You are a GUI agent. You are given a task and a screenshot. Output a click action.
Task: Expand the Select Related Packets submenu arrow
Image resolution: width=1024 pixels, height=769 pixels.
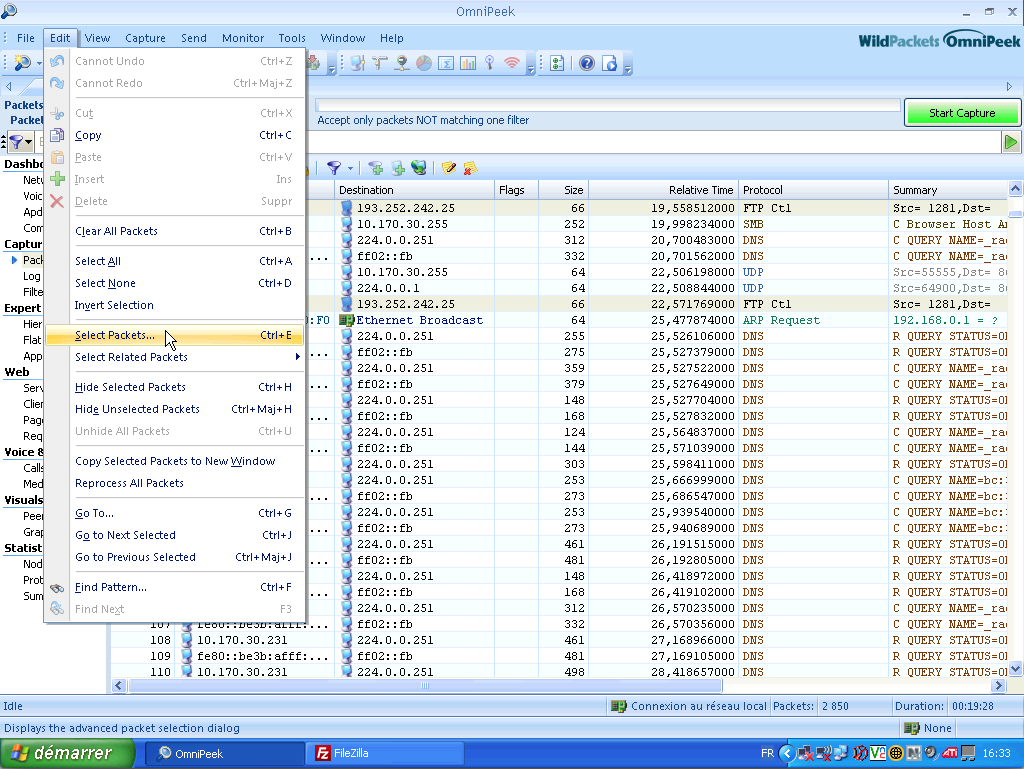click(x=298, y=357)
